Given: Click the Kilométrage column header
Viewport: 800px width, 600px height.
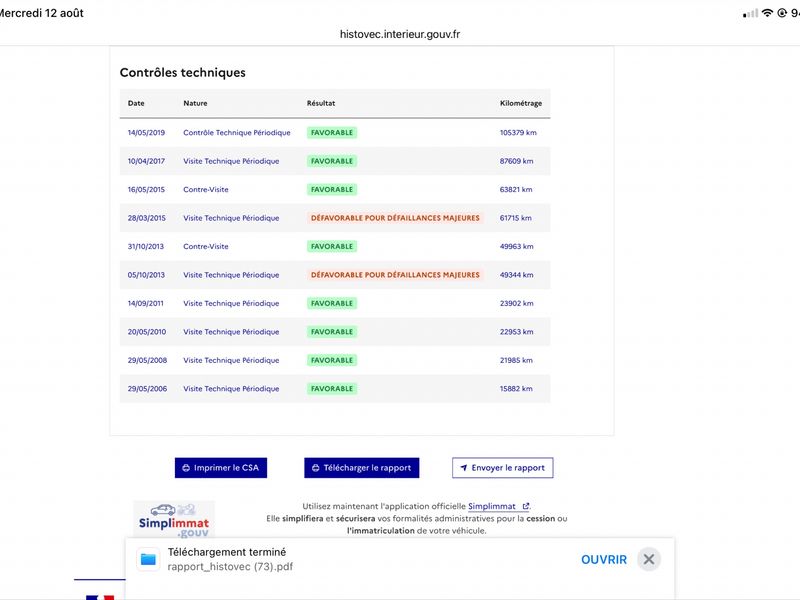Looking at the screenshot, I should pos(520,103).
